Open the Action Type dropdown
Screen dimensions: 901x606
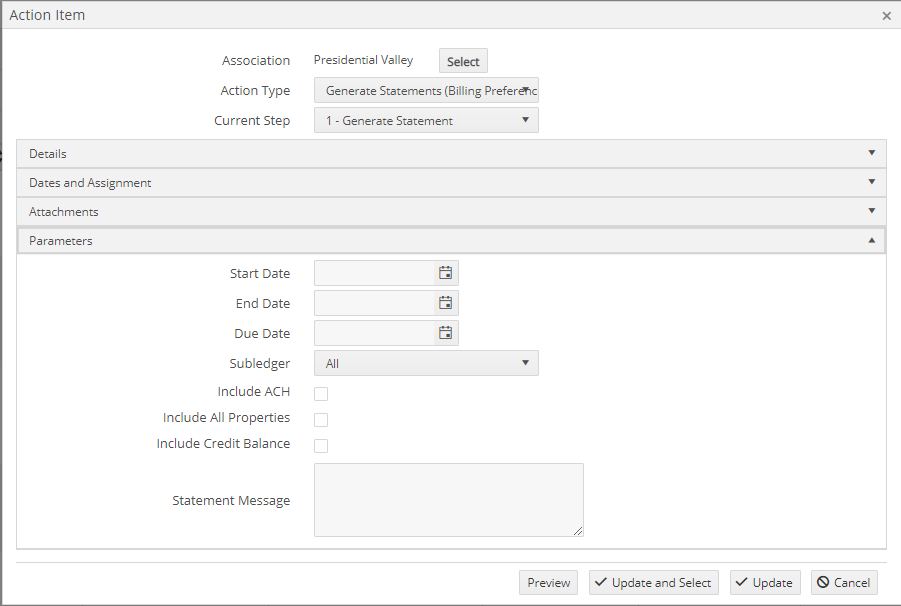[x=426, y=90]
